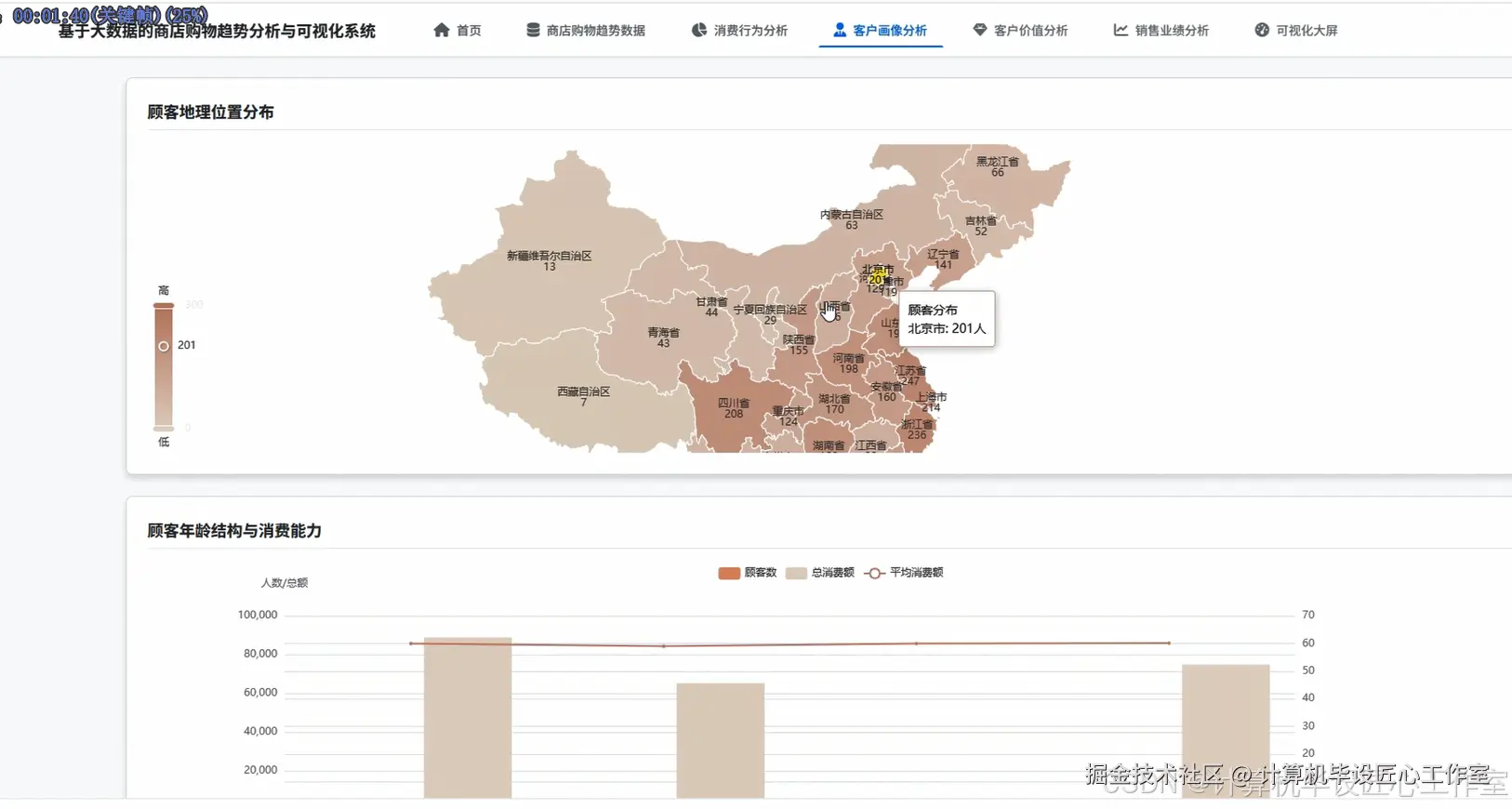
Task: Click the map color scale's bottom handle near 低
Action: [164, 428]
